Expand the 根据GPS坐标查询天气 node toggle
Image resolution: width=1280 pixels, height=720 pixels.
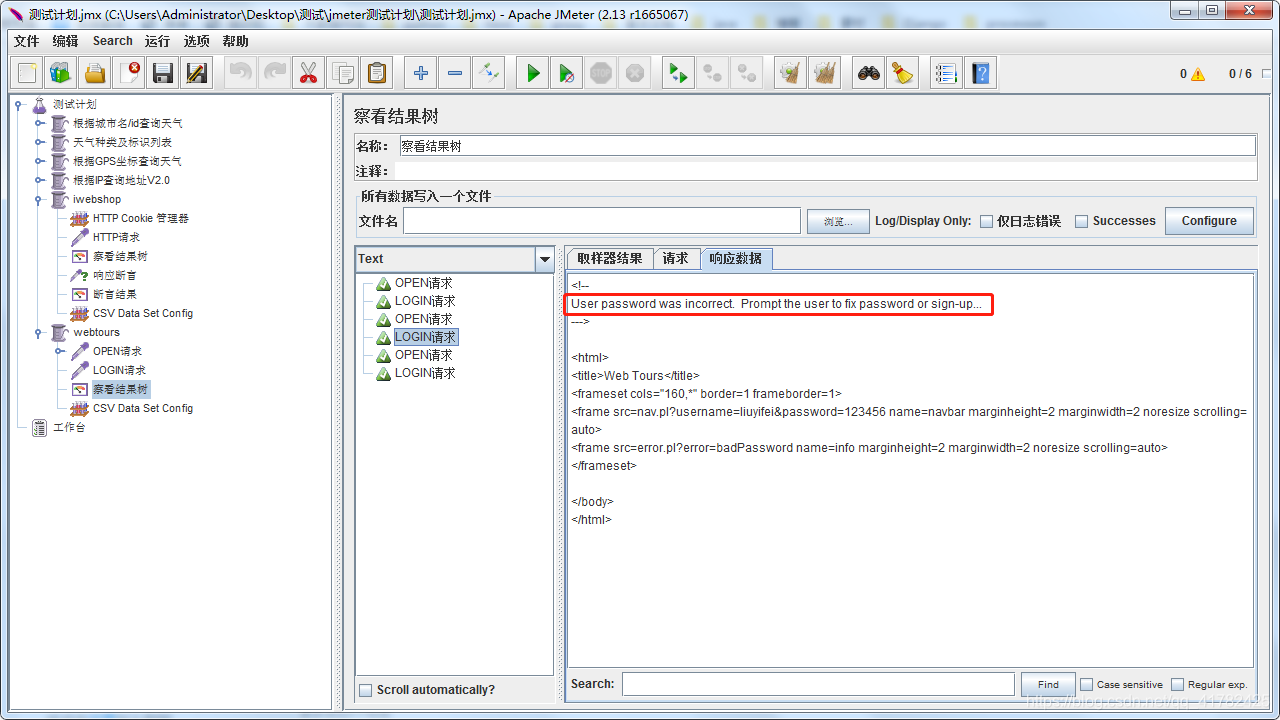39,161
